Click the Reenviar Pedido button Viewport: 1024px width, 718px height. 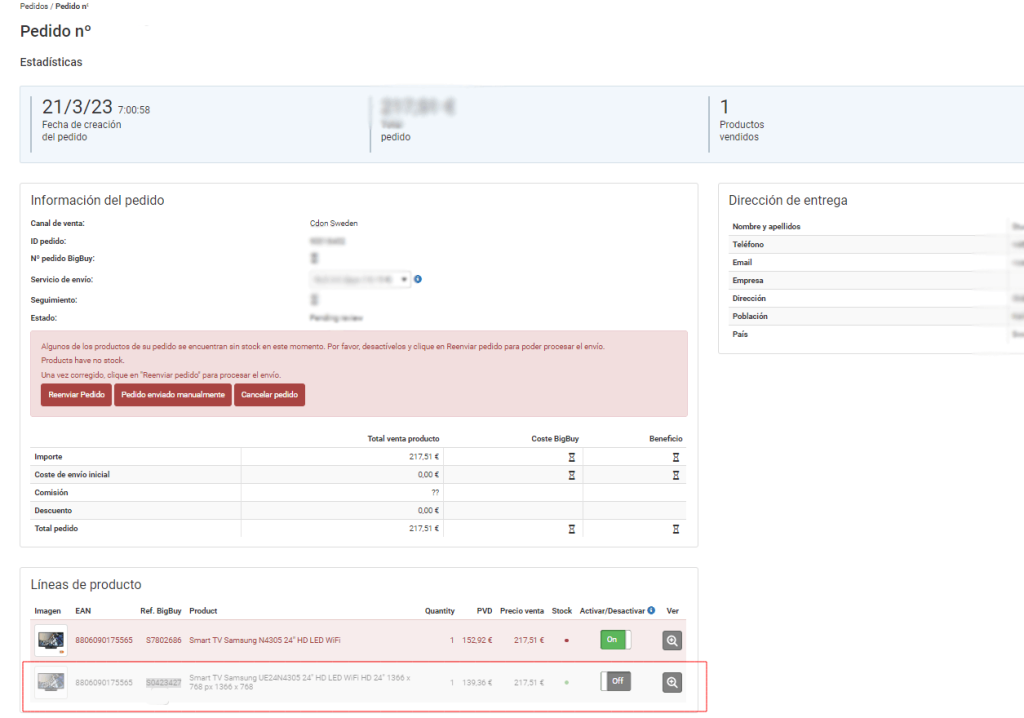tap(77, 395)
